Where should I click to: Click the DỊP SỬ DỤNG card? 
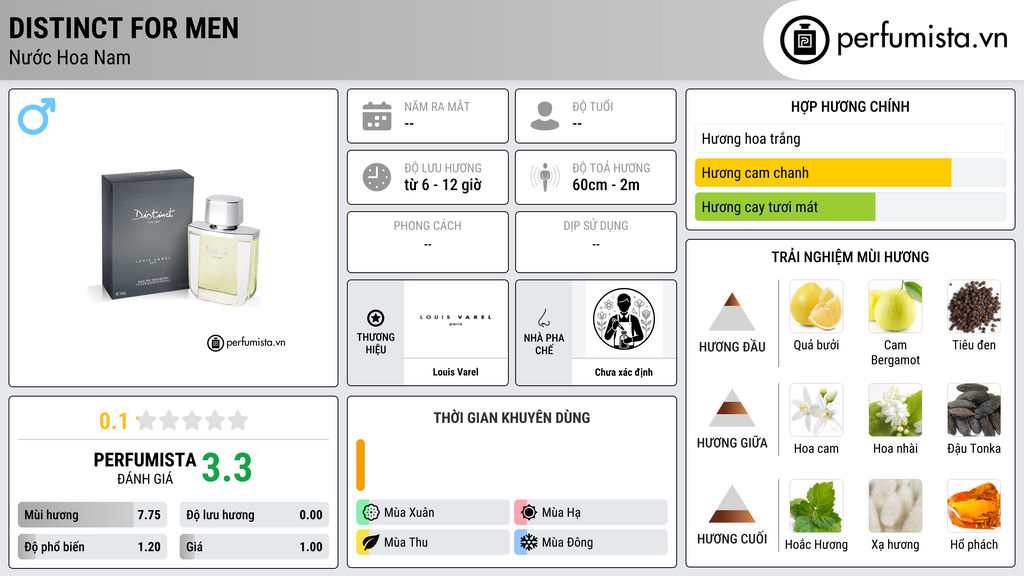pyautogui.click(x=596, y=242)
